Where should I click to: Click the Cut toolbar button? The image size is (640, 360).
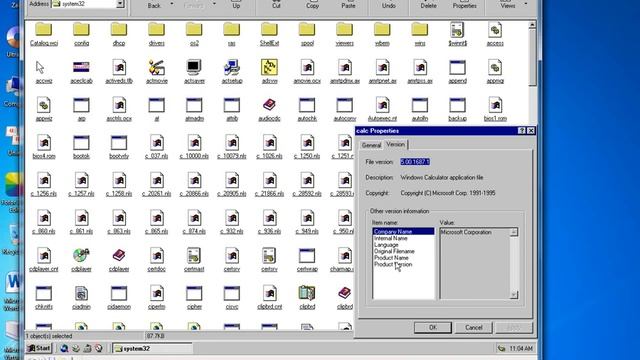[276, 5]
